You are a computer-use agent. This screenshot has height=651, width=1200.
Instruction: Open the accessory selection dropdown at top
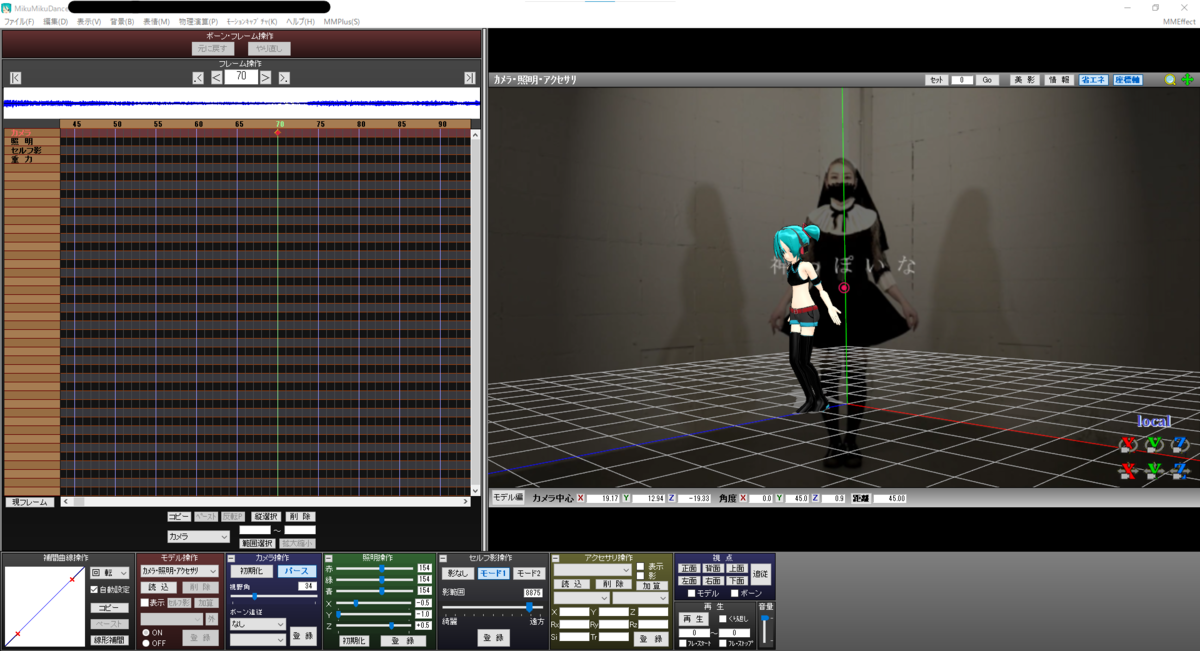[594, 569]
